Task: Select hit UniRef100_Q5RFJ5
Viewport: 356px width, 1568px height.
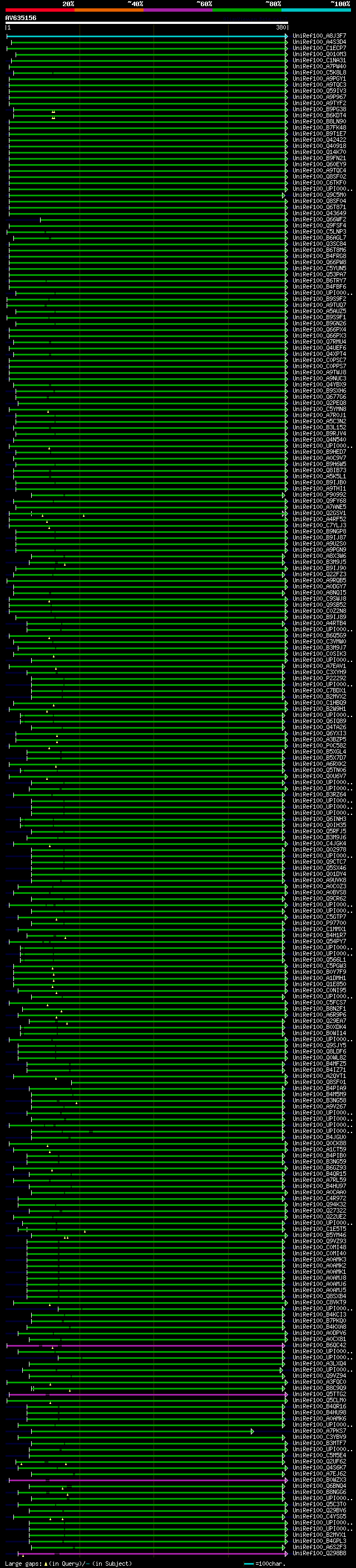Action: click(x=319, y=831)
